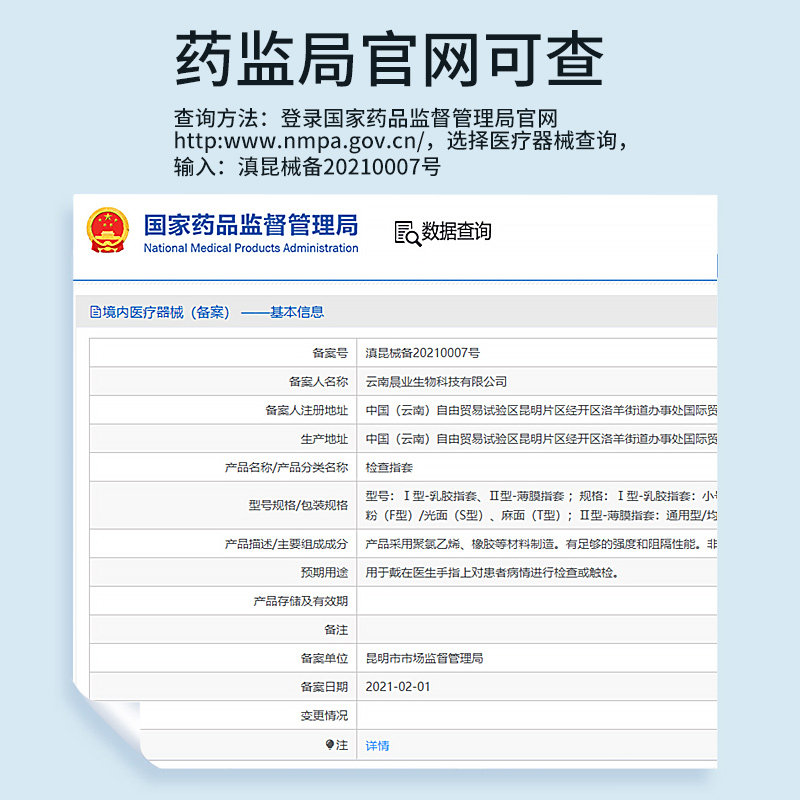Click the national emblem logo
800x800 pixels.
107,233
